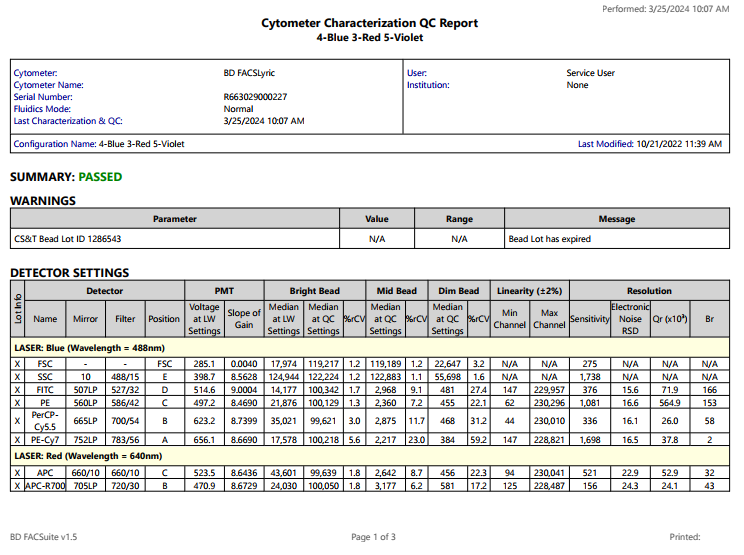Click the X lot mark in FITC row
Screen dimensions: 744x555
17,389
